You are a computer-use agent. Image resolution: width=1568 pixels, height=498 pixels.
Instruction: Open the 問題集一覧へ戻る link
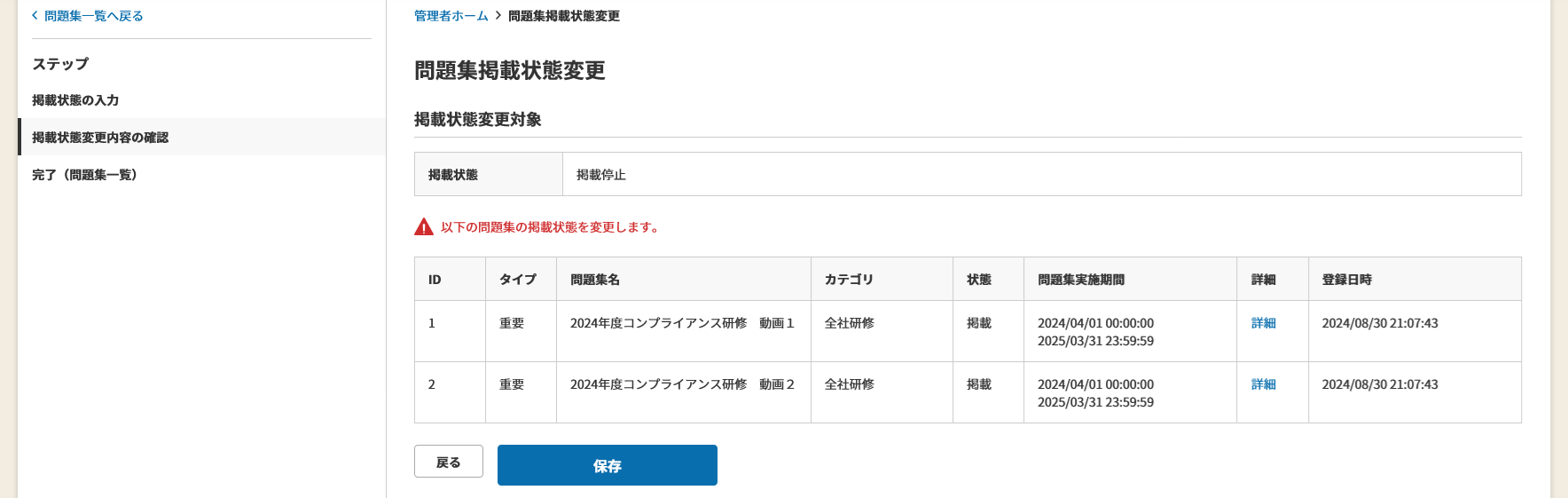93,16
